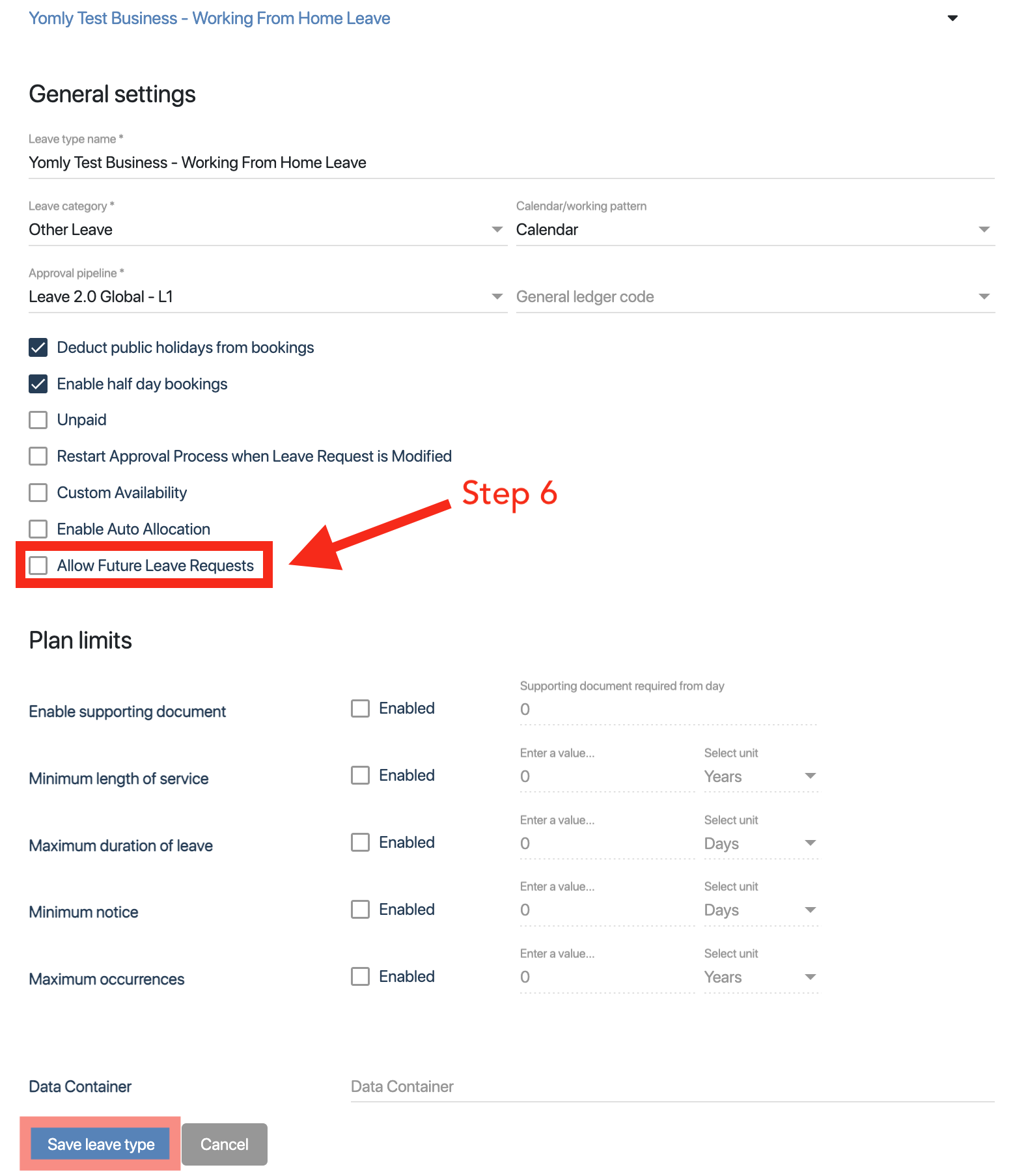Click the Cancel button
This screenshot has height=1176, width=1026.
pyautogui.click(x=225, y=1144)
